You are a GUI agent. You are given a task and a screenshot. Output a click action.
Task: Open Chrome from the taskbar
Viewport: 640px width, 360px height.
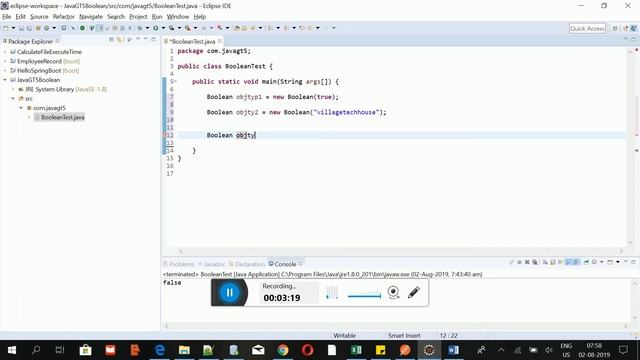[x=282, y=350]
